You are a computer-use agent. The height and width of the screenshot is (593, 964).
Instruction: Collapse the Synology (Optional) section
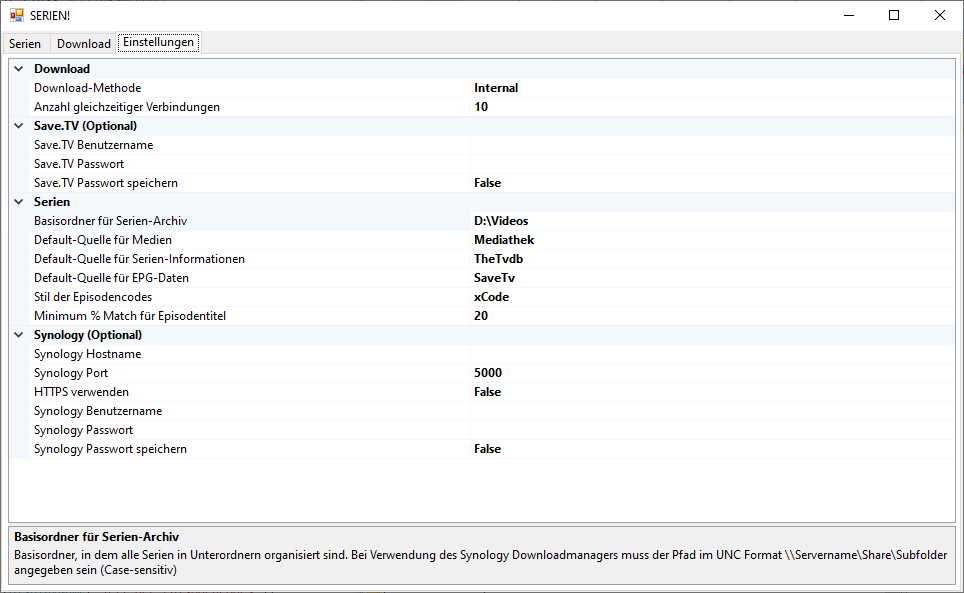pyautogui.click(x=18, y=334)
